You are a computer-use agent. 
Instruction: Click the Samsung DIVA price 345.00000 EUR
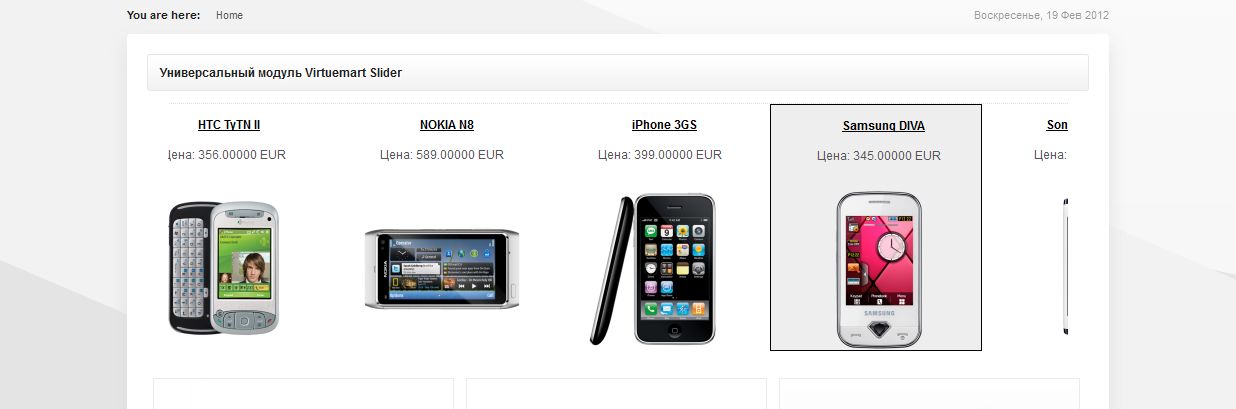click(x=879, y=156)
